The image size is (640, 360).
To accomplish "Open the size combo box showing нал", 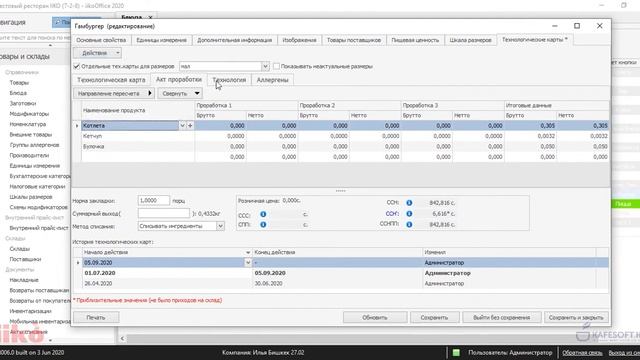I will [x=224, y=66].
